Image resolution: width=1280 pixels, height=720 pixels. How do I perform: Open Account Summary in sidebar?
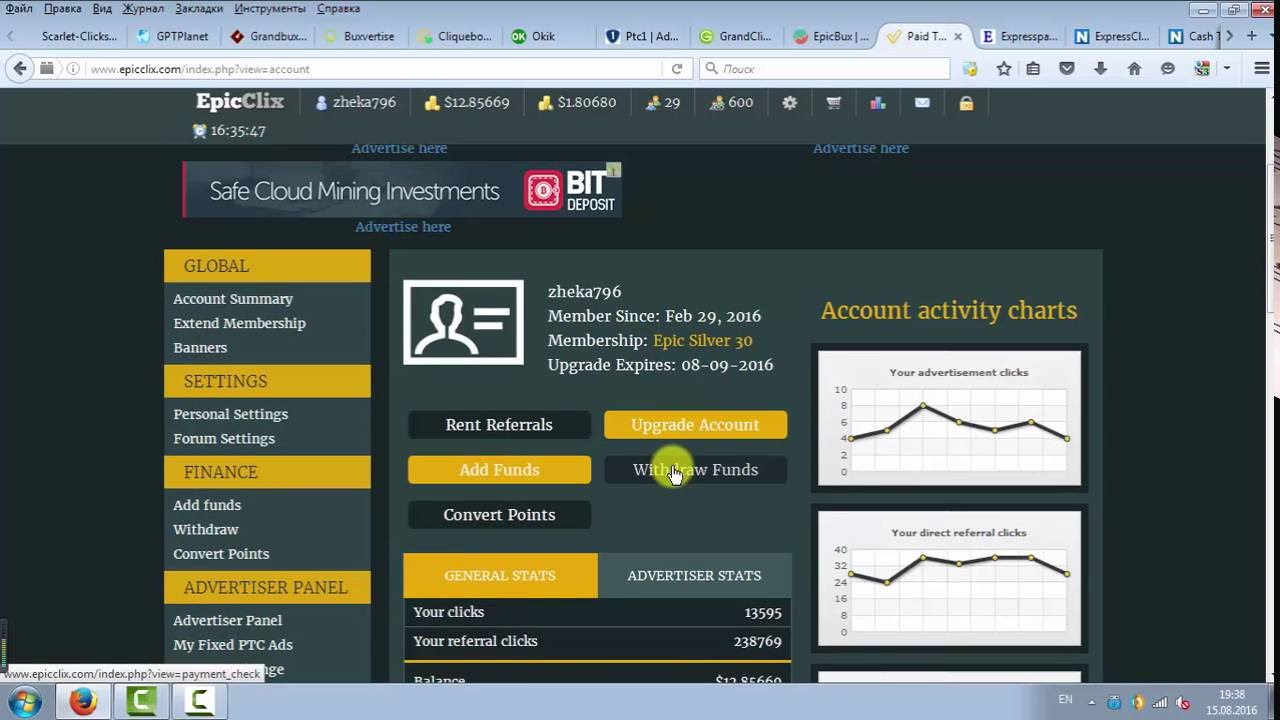[233, 299]
